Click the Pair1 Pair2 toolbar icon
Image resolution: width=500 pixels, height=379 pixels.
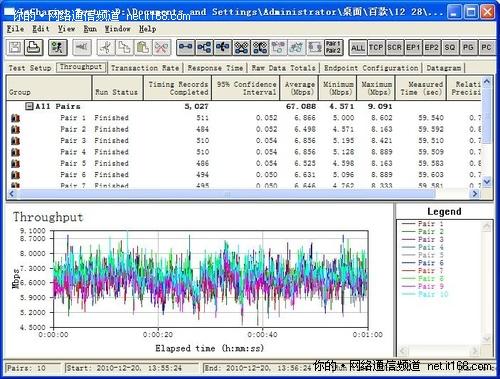(333, 47)
